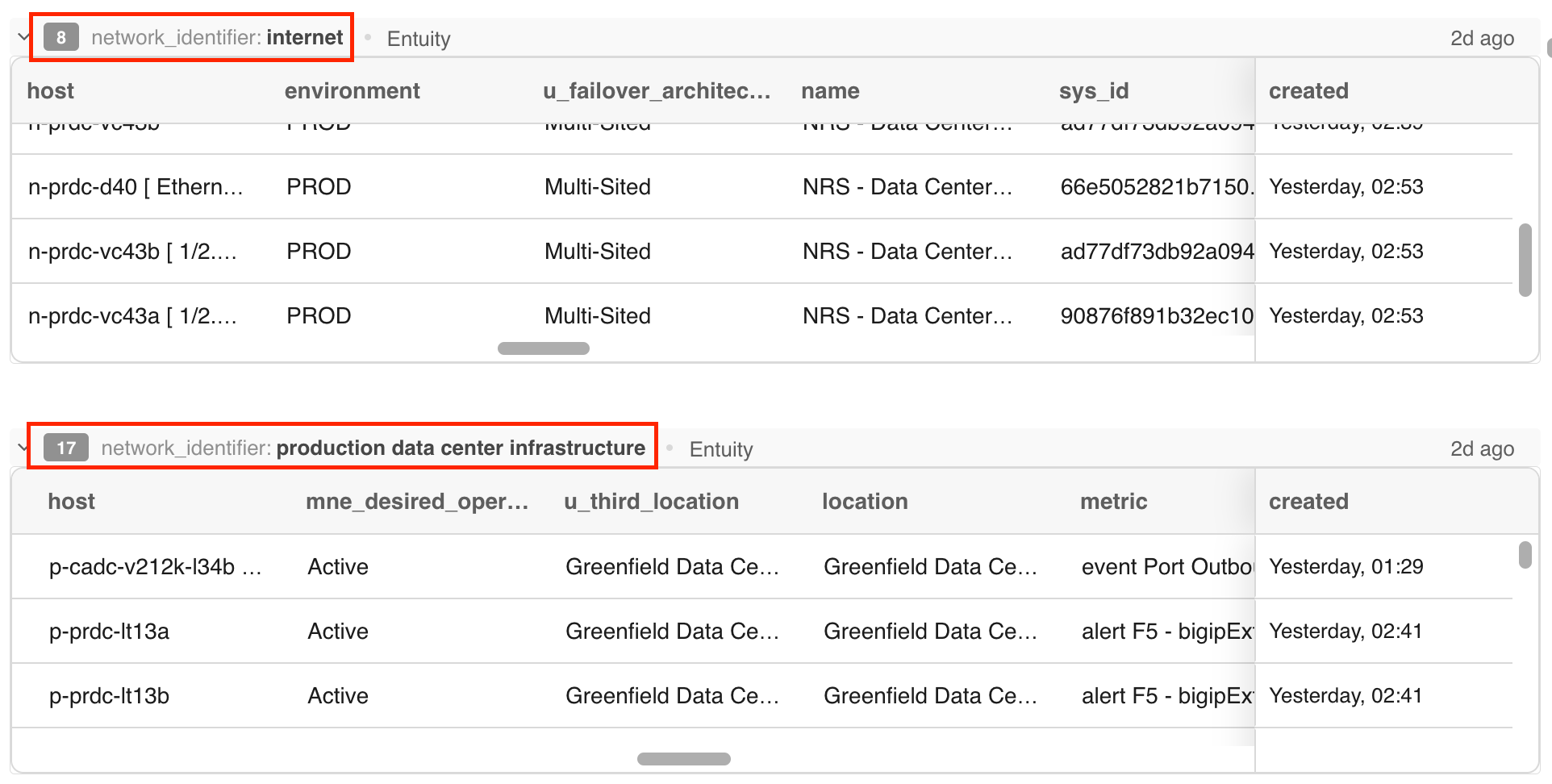The width and height of the screenshot is (1552, 784).
Task: Sort internet table by environment column
Action: (352, 91)
